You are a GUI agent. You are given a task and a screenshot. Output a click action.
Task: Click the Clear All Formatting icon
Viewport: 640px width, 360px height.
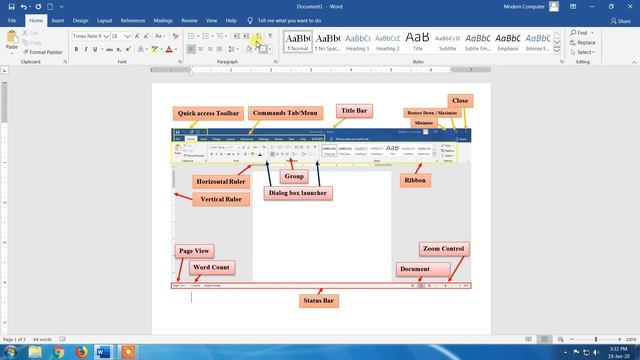[176, 36]
